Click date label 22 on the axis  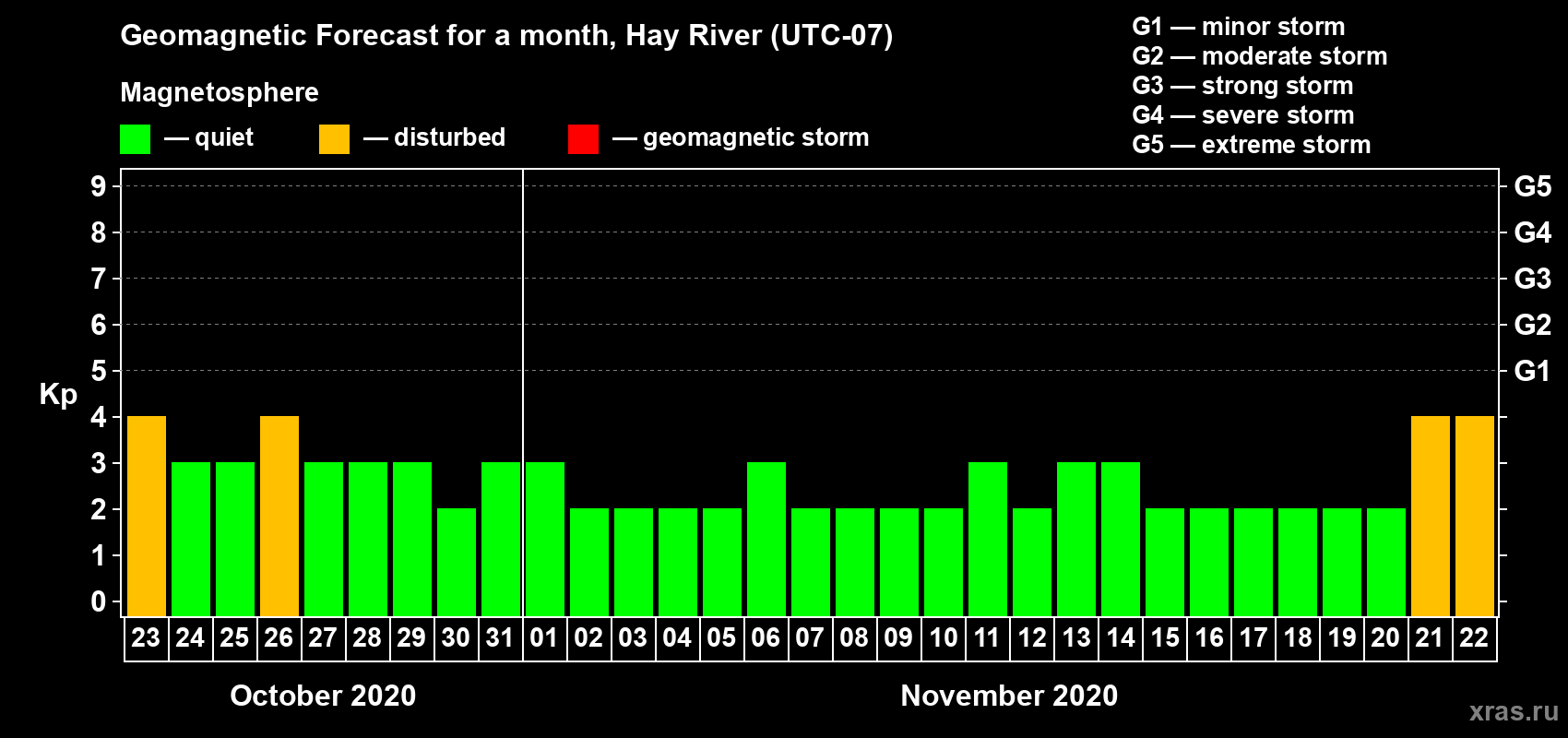[1474, 637]
